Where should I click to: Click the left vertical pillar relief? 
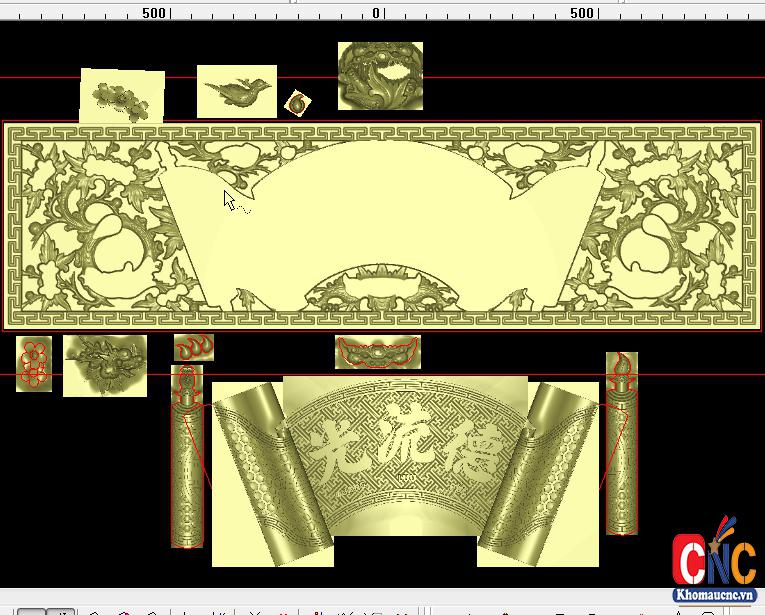click(186, 460)
